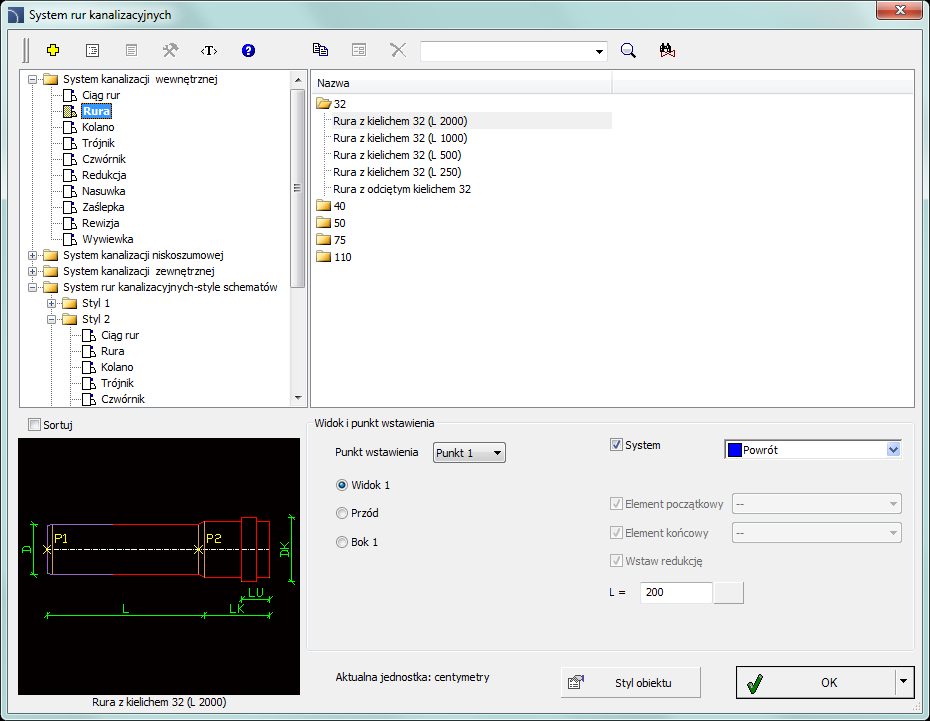Click the pipe preview image
Viewport: 930px width, 721px height.
pos(159,566)
